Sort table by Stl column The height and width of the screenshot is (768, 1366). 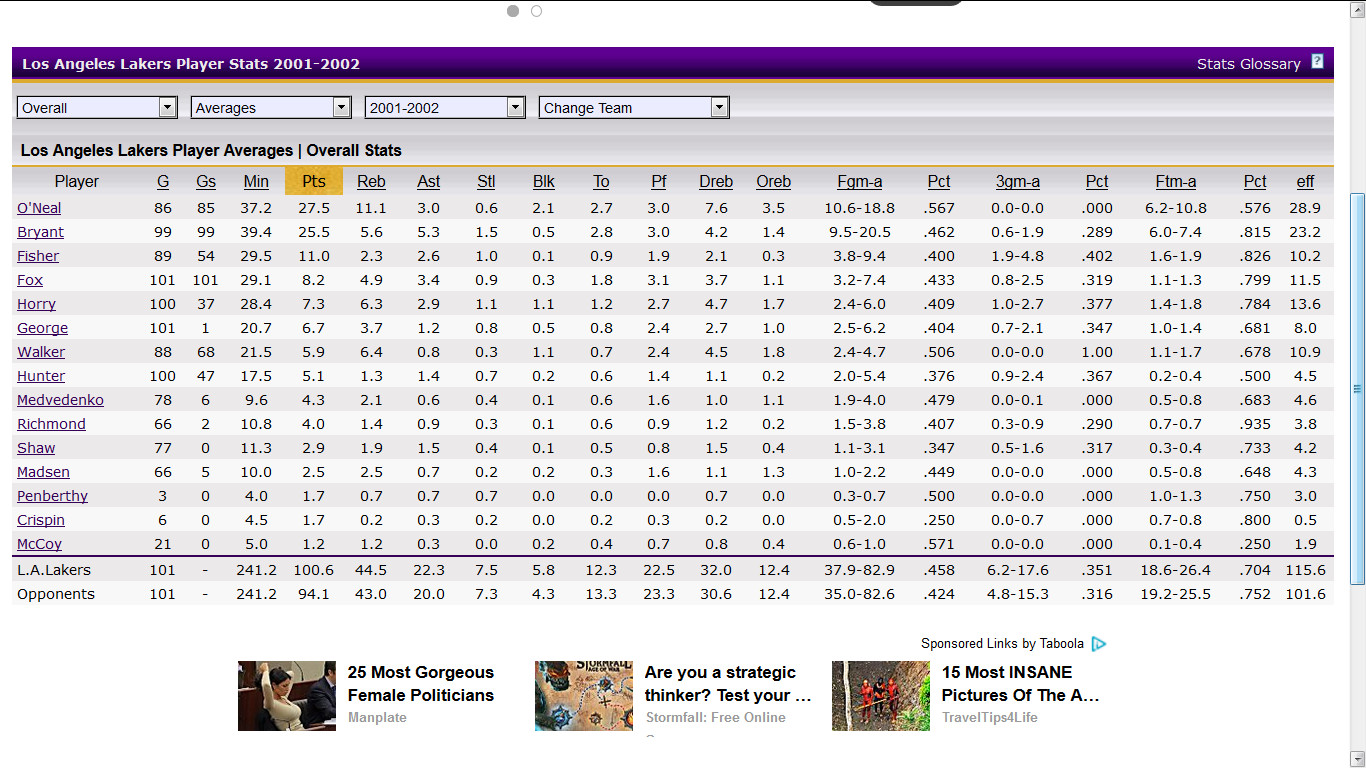[486, 181]
